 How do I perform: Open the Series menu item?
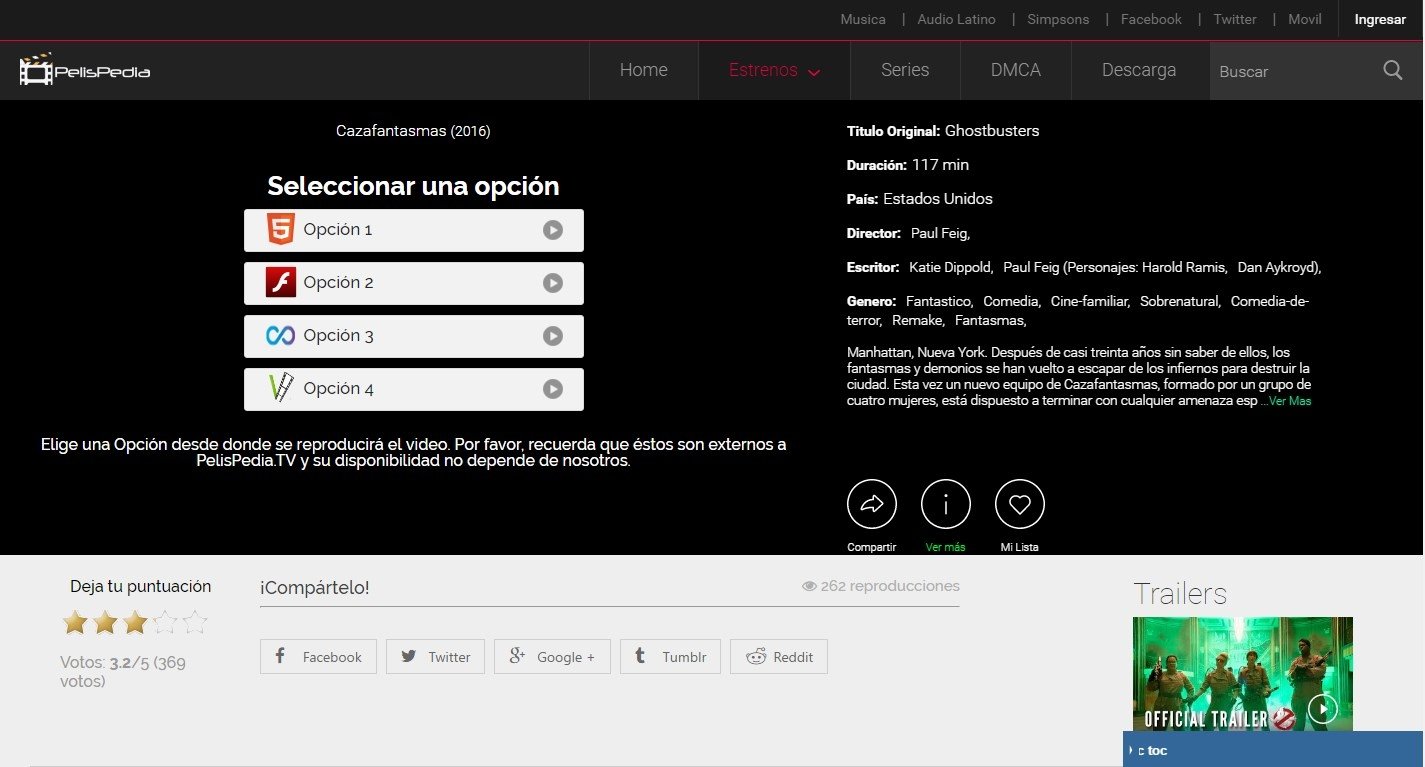905,70
